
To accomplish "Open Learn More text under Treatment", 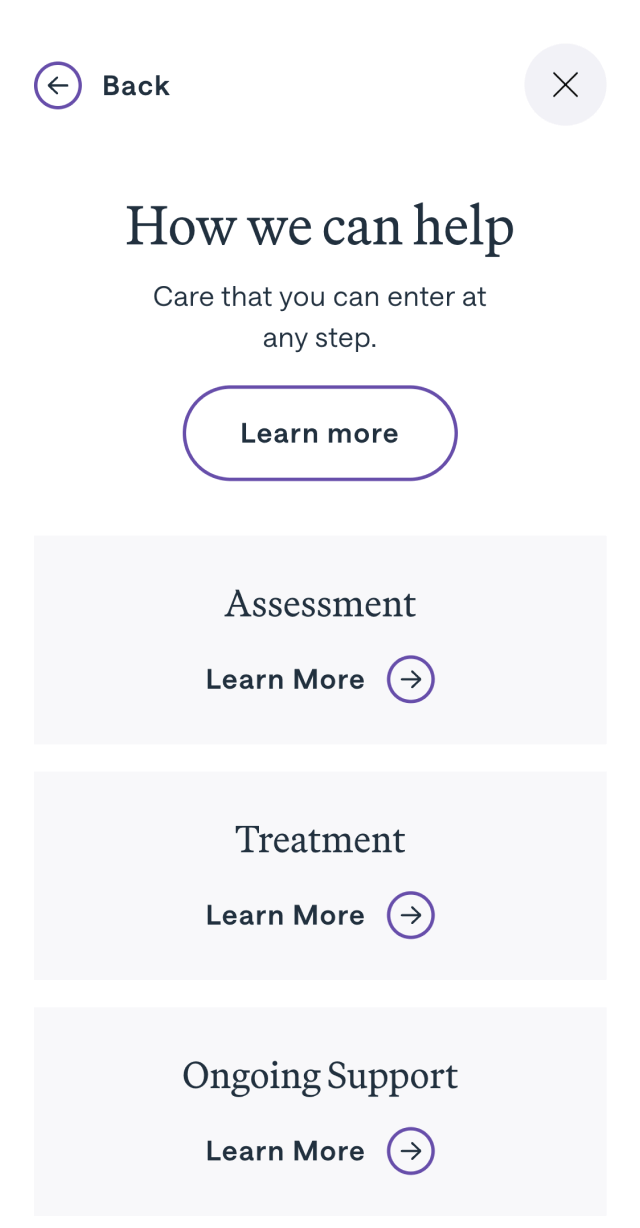I will [285, 915].
